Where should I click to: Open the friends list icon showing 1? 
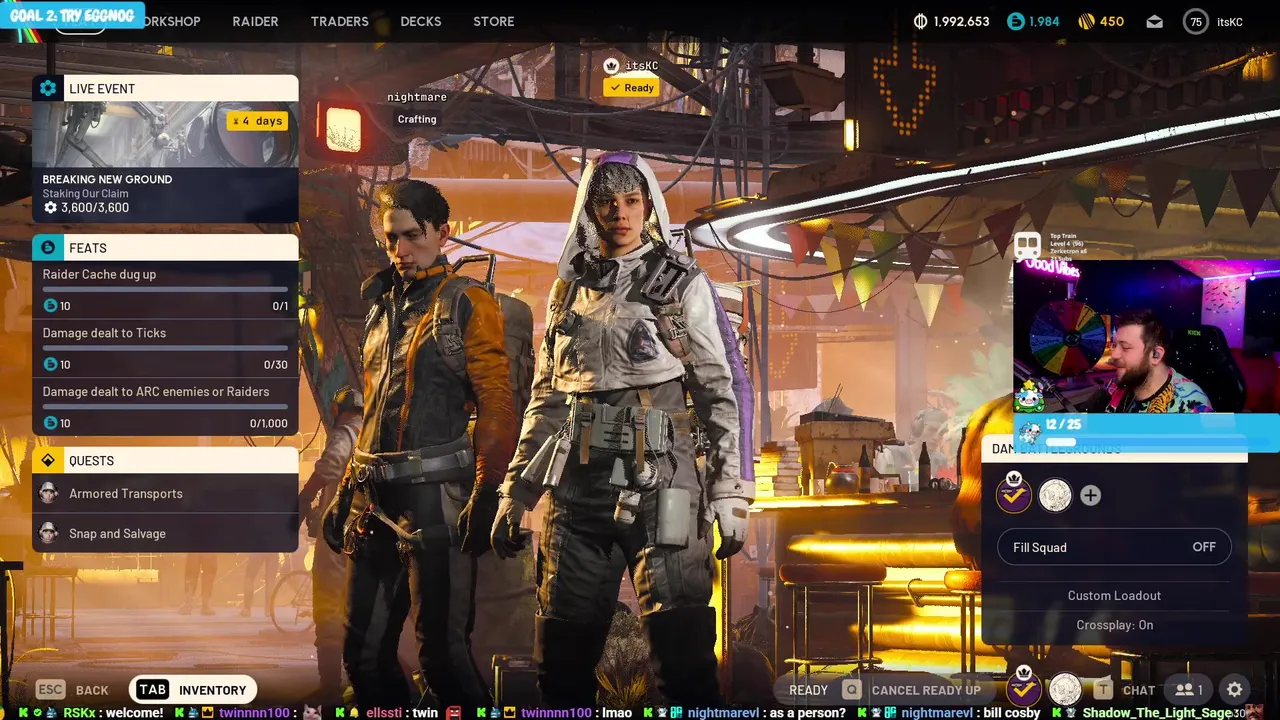coord(1189,689)
